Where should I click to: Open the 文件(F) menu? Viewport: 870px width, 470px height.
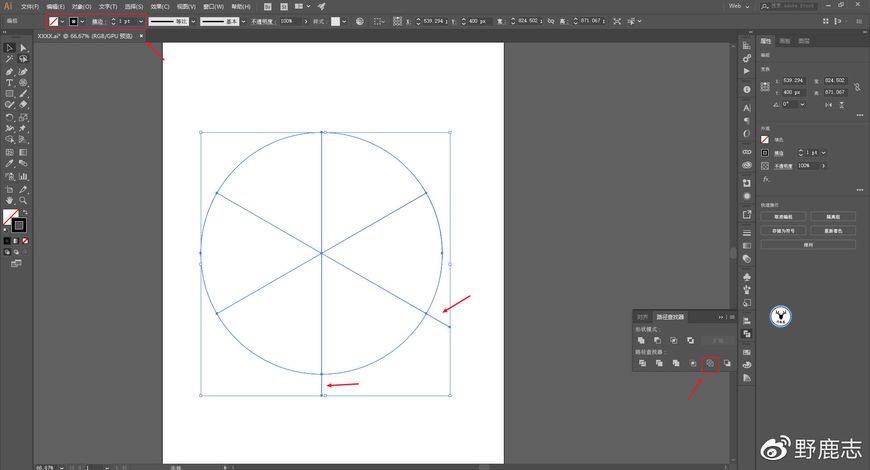click(30, 7)
